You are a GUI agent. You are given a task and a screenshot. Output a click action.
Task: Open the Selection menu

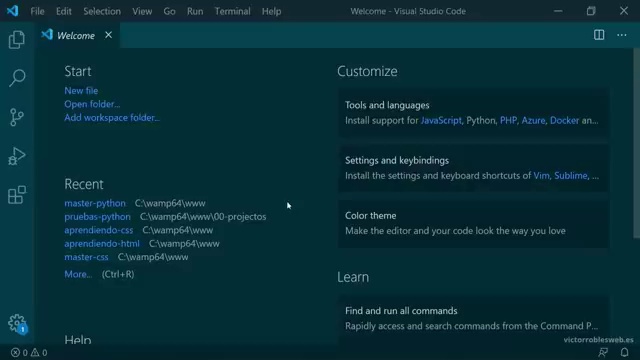(x=102, y=11)
